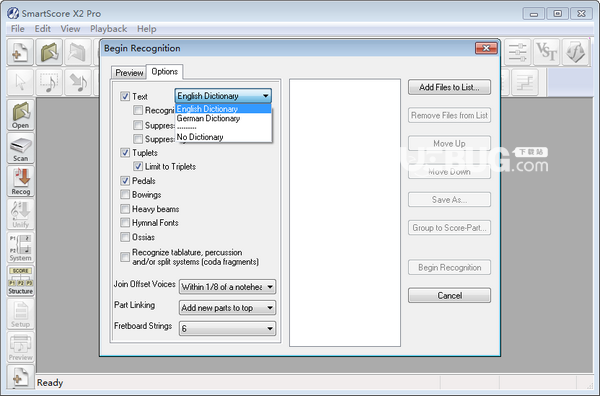Choose German Dictionary from the list
Screen dimensions: 600x396
click(x=223, y=119)
